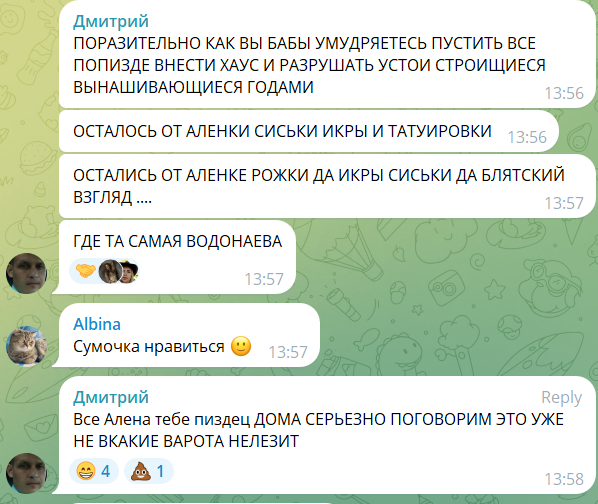Open Дмитрий's avatar beside last message
The height and width of the screenshot is (504, 598).
[26, 473]
